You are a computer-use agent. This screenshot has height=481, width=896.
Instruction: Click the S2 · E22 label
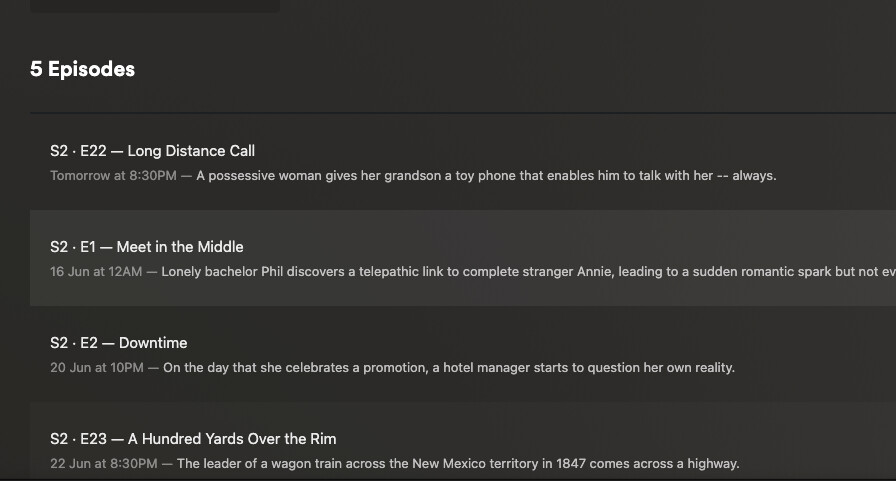point(77,151)
